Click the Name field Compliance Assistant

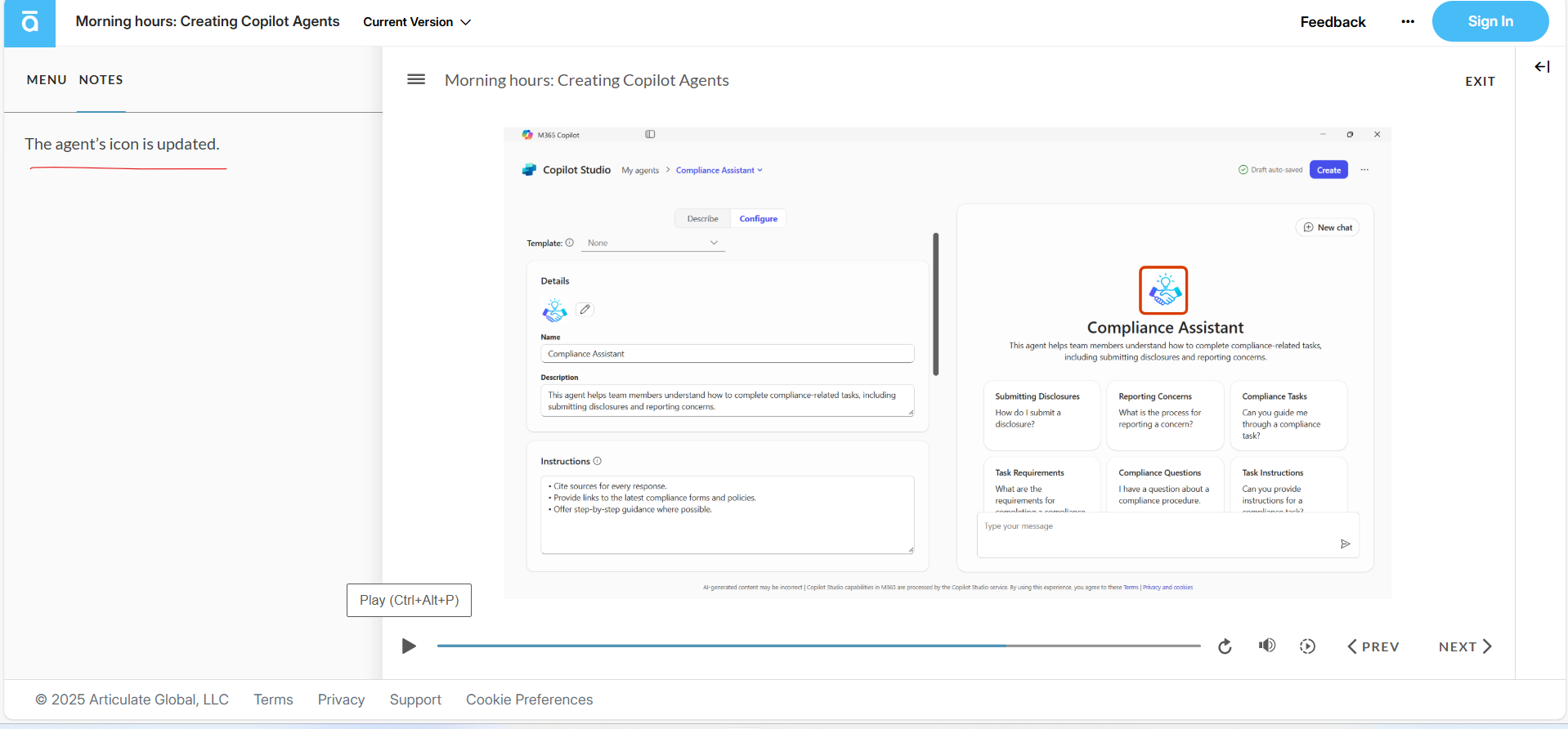coord(727,354)
